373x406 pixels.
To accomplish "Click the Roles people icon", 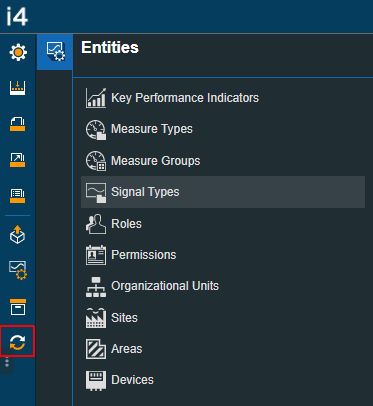I will click(x=96, y=224).
